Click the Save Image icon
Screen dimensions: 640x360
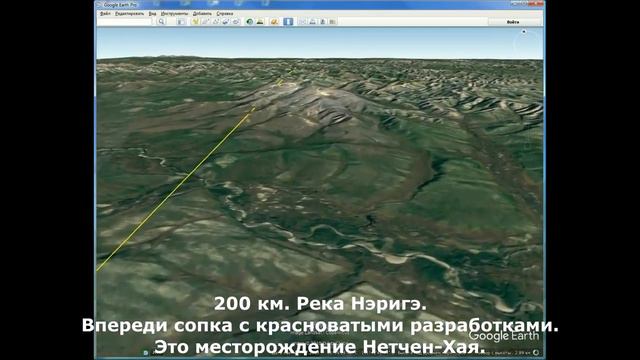[x=323, y=22]
